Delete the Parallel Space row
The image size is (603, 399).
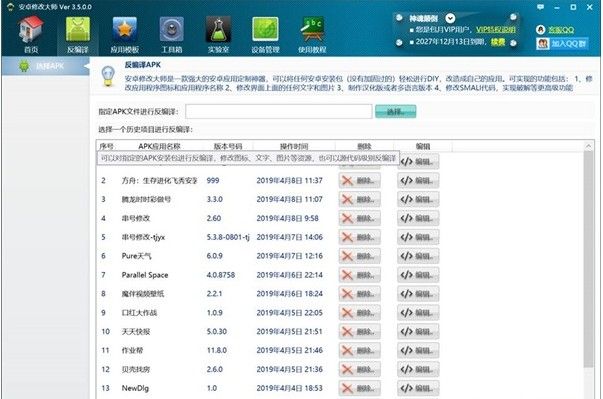tap(360, 274)
